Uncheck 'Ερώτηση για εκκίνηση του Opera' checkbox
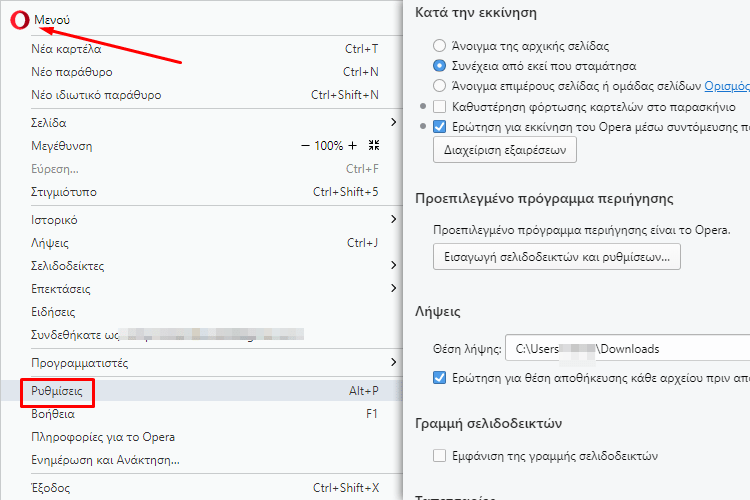This screenshot has width=750, height=500. 439,127
